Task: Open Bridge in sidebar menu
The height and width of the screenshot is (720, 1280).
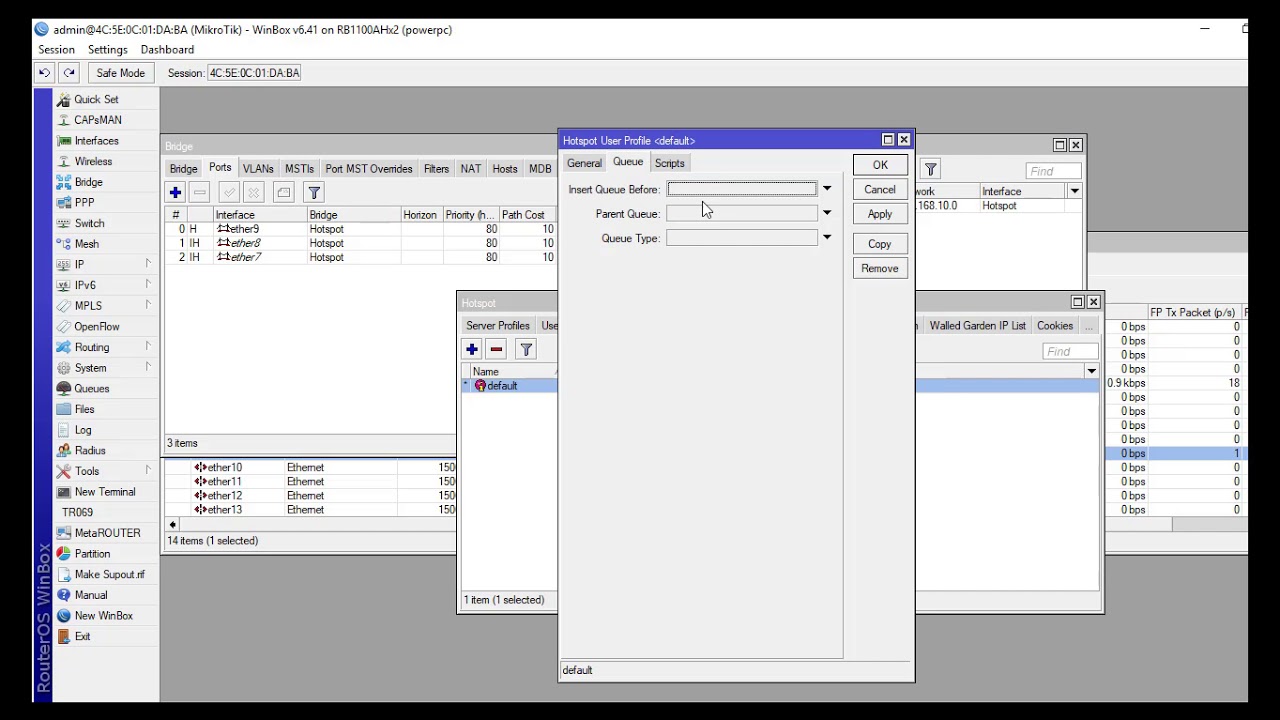Action: pyautogui.click(x=88, y=182)
